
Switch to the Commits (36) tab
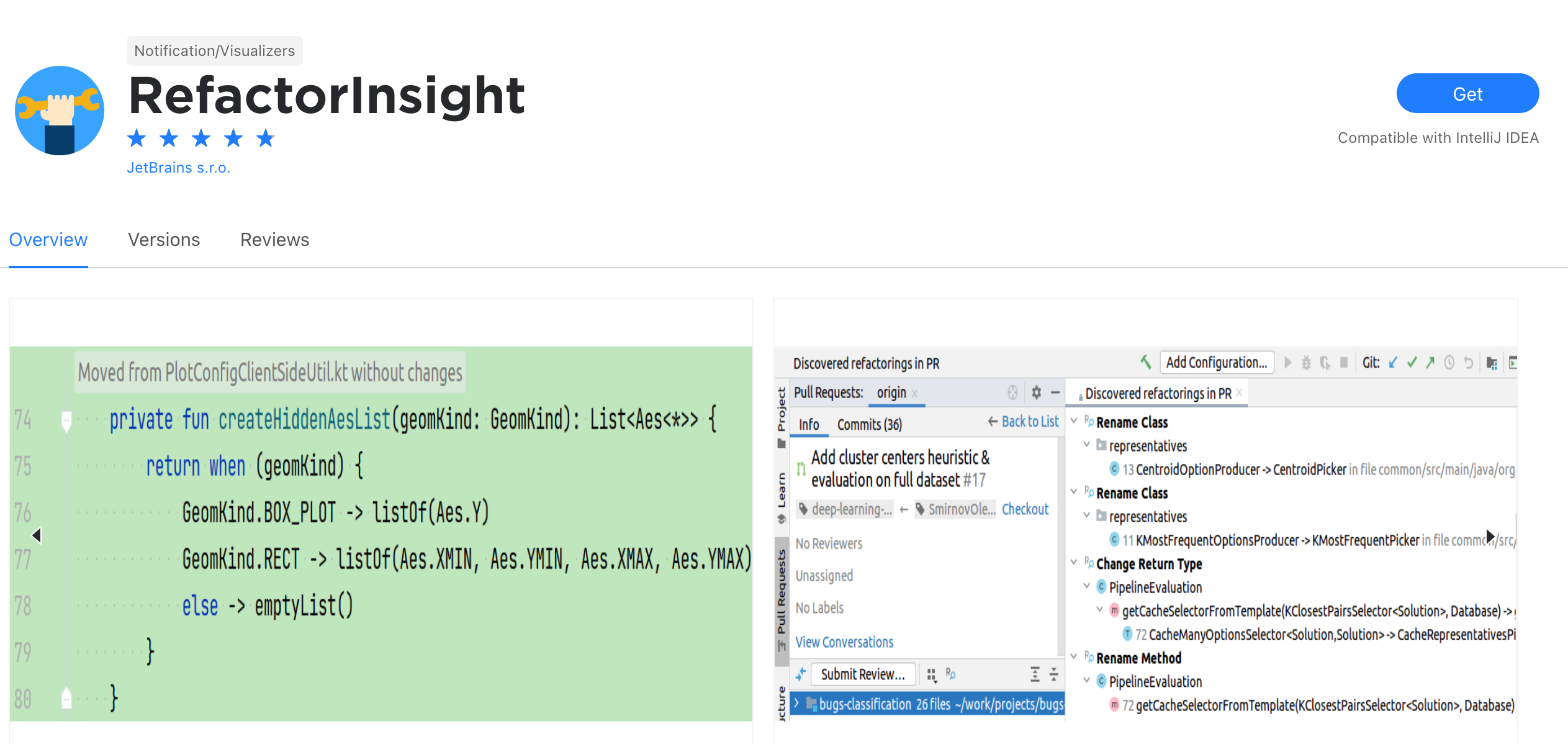(869, 424)
